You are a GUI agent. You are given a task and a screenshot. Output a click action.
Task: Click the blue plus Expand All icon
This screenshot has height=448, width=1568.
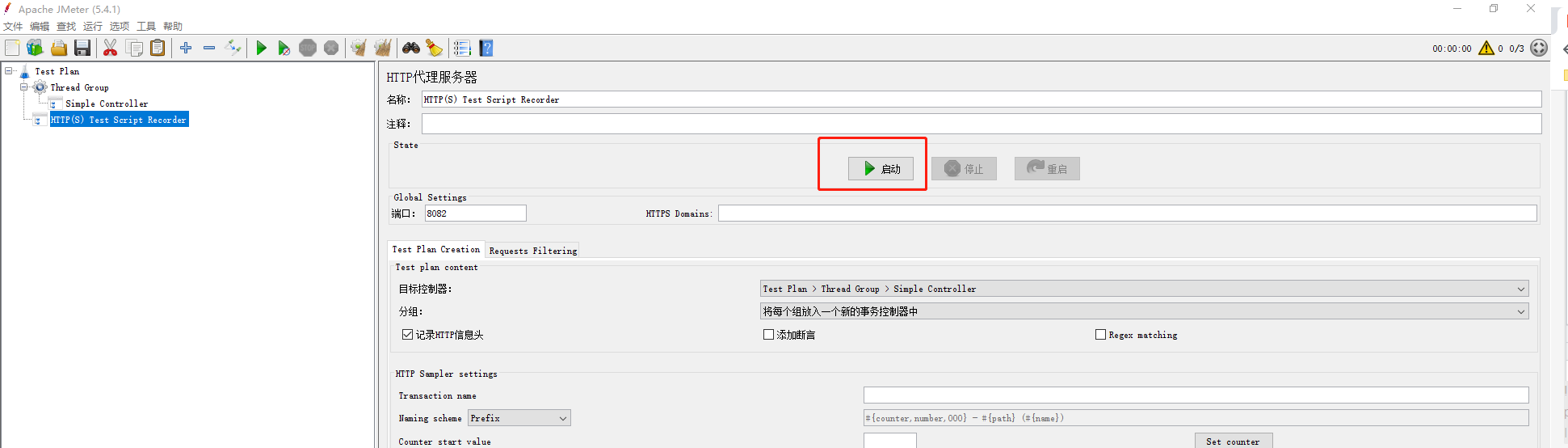(x=186, y=48)
